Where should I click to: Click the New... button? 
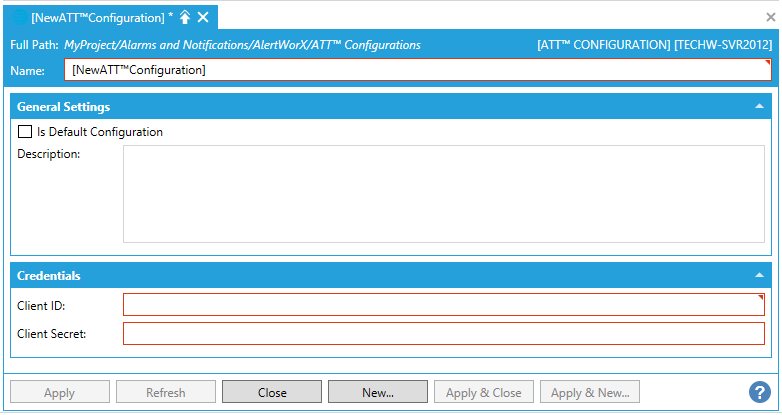click(x=378, y=392)
